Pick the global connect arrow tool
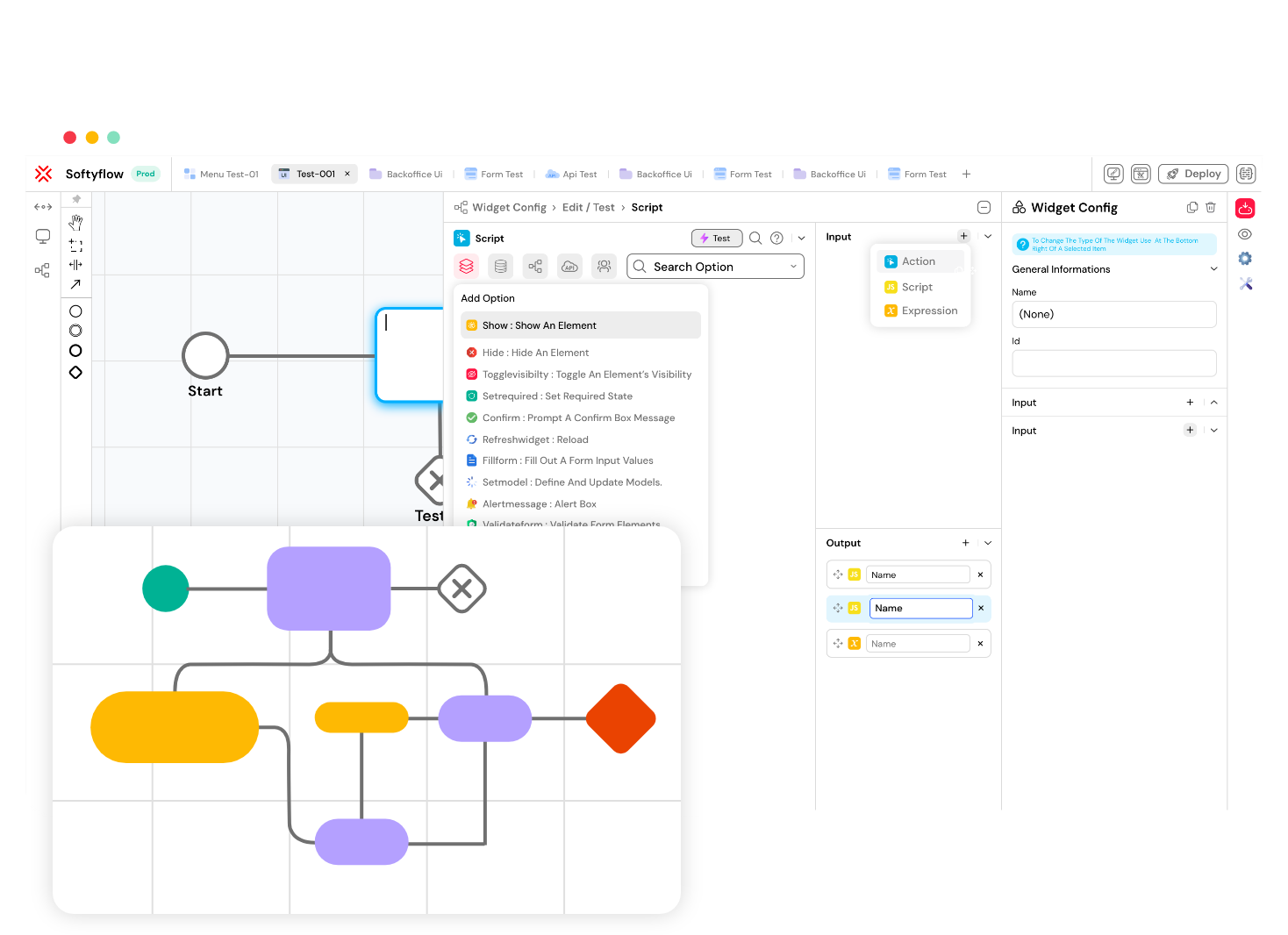The image size is (1288, 935). (x=76, y=284)
